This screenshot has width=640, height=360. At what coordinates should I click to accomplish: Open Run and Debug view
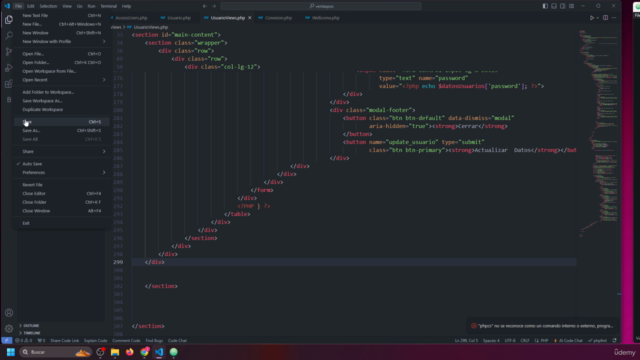pos(9,68)
